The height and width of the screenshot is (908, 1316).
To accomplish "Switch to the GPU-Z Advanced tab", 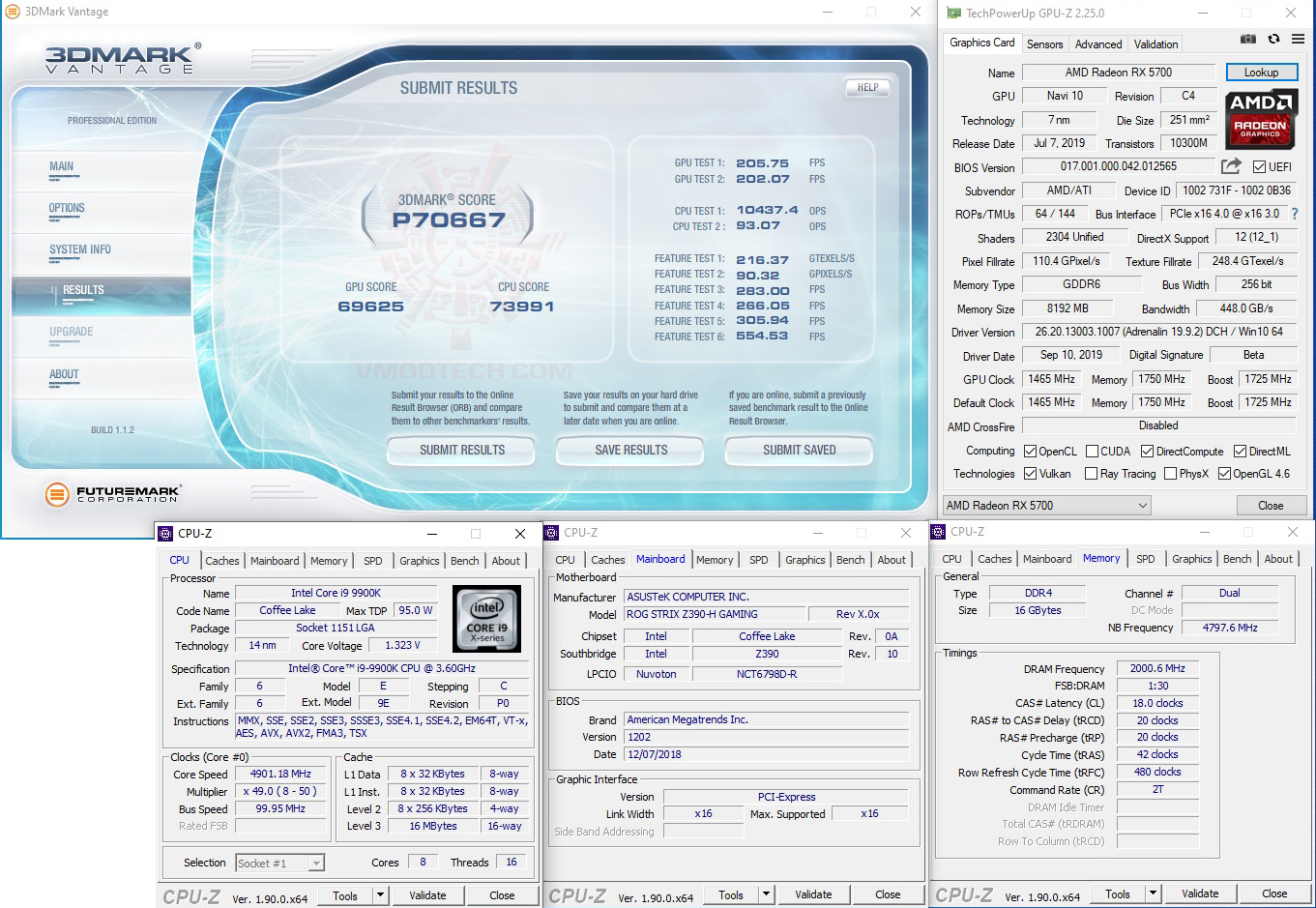I will point(1098,44).
